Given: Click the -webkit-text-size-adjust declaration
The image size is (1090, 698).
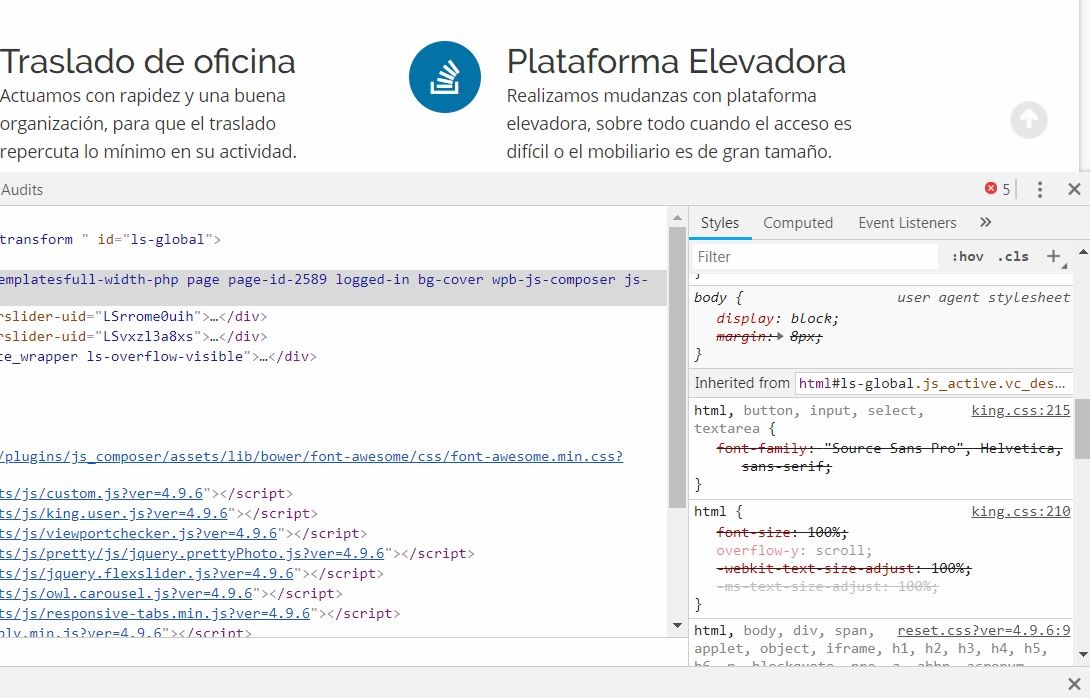Looking at the screenshot, I should tap(843, 569).
